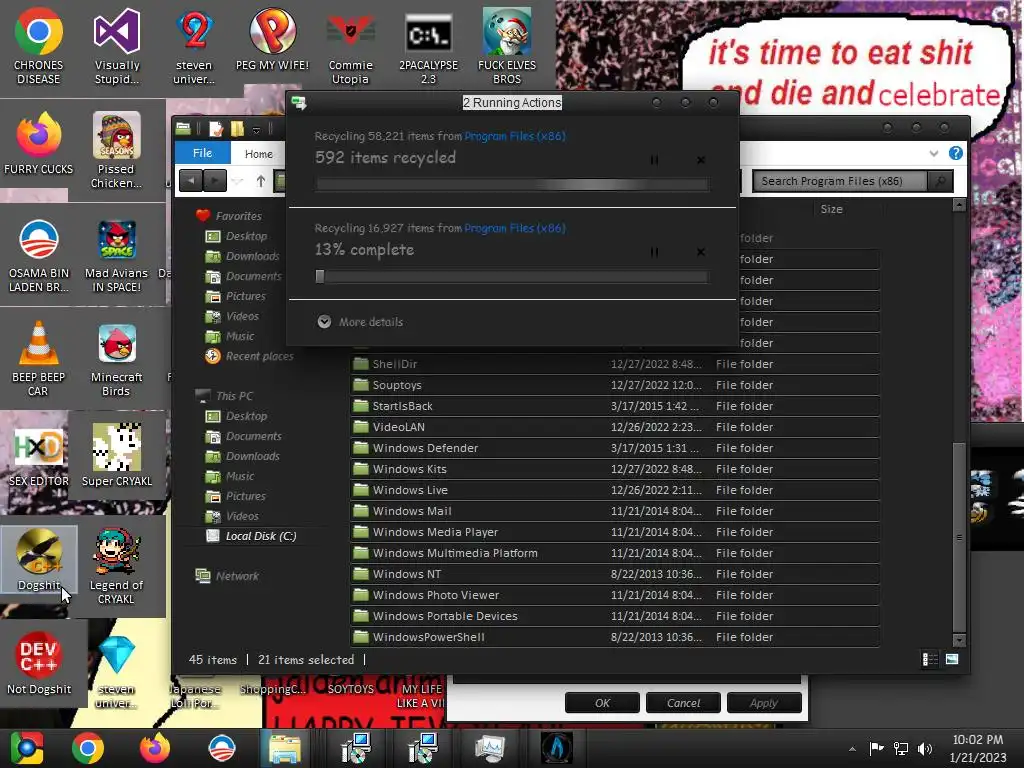Open the volume control in system tray

pos(925,749)
